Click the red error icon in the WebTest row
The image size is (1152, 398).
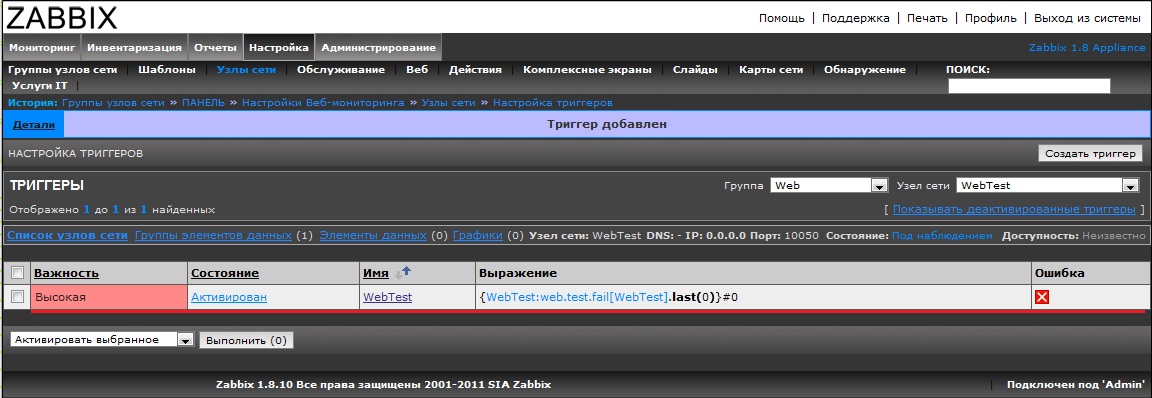coord(1041,297)
